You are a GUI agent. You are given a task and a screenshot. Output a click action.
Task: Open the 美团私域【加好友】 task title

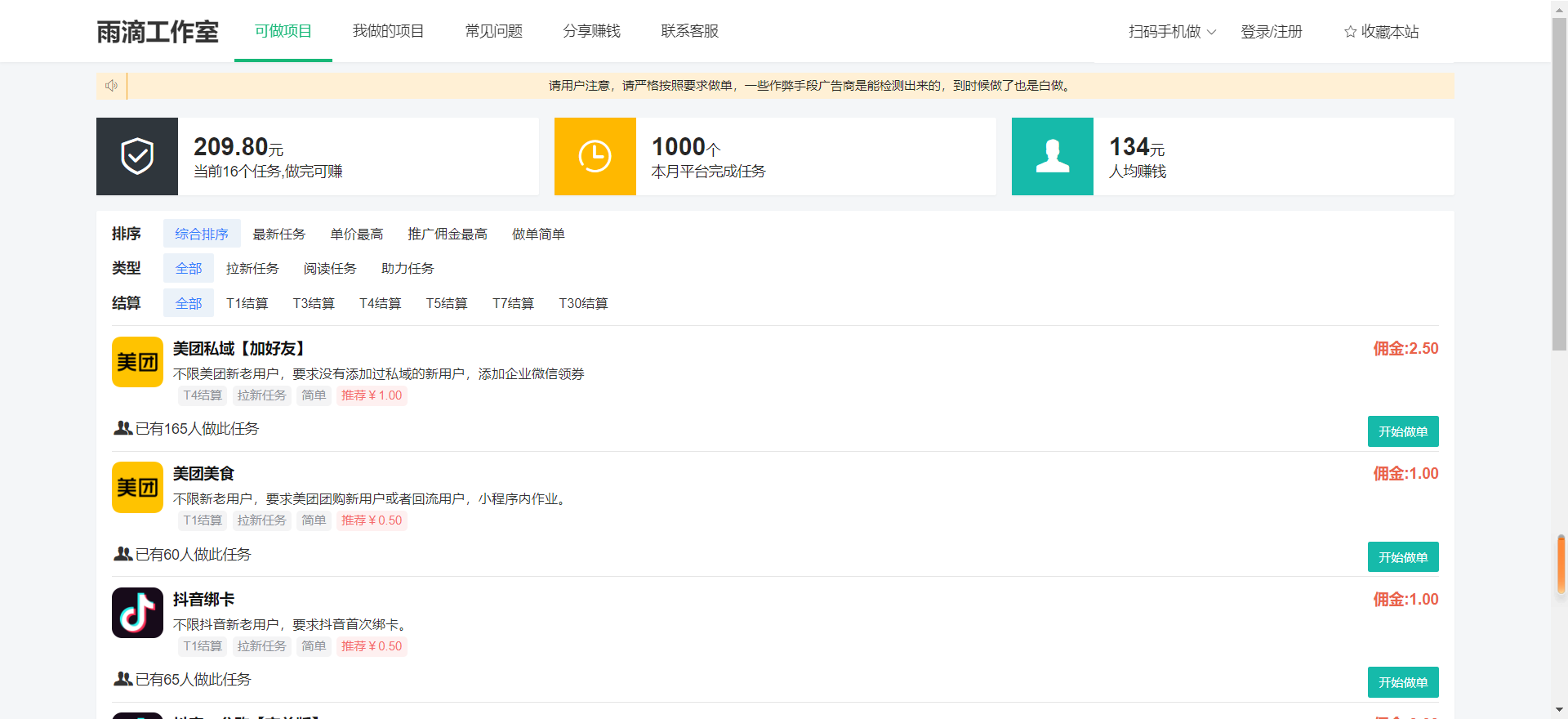coord(242,349)
